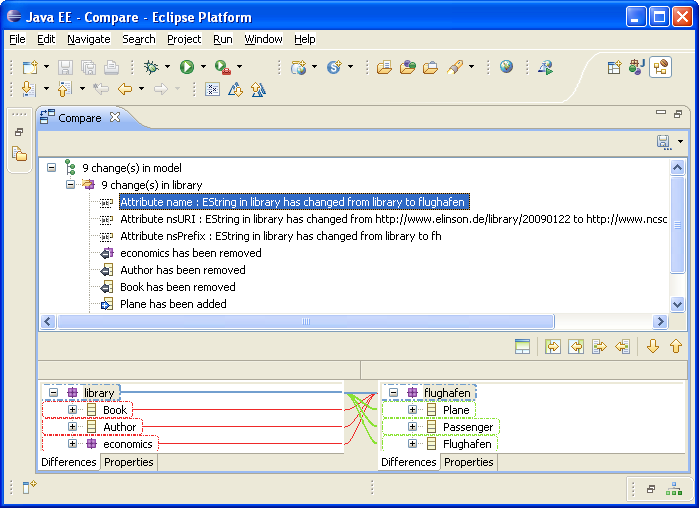Close the Compare tab
Image resolution: width=699 pixels, height=508 pixels.
pyautogui.click(x=115, y=117)
